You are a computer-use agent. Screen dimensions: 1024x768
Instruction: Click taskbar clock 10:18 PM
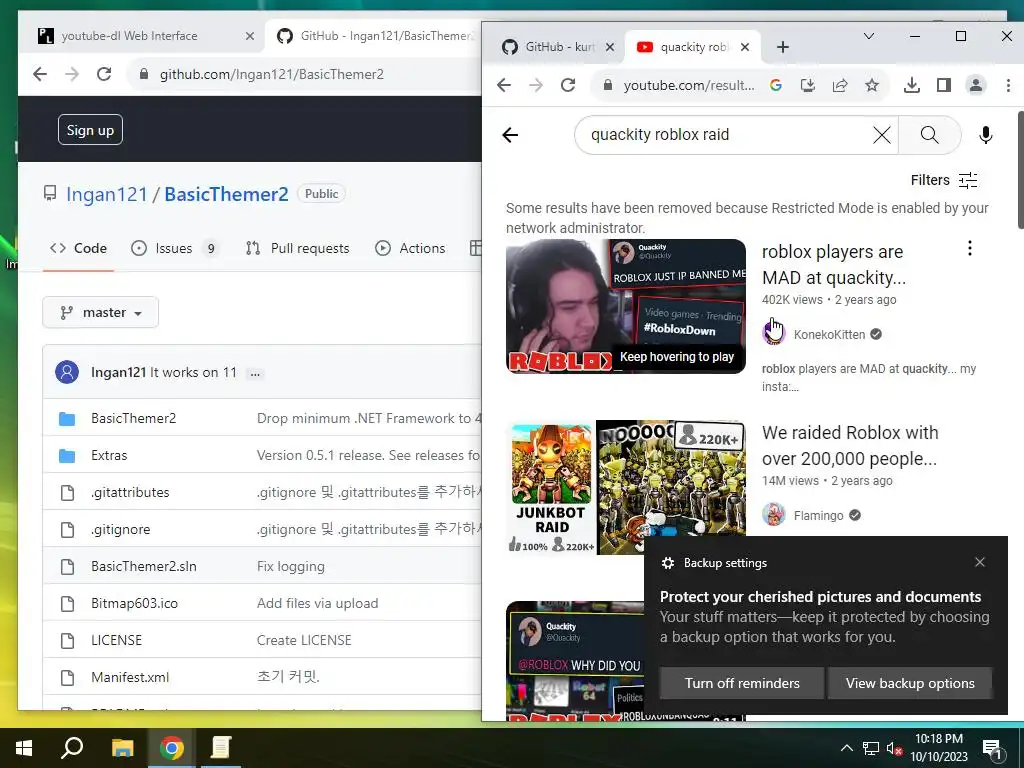tap(939, 748)
